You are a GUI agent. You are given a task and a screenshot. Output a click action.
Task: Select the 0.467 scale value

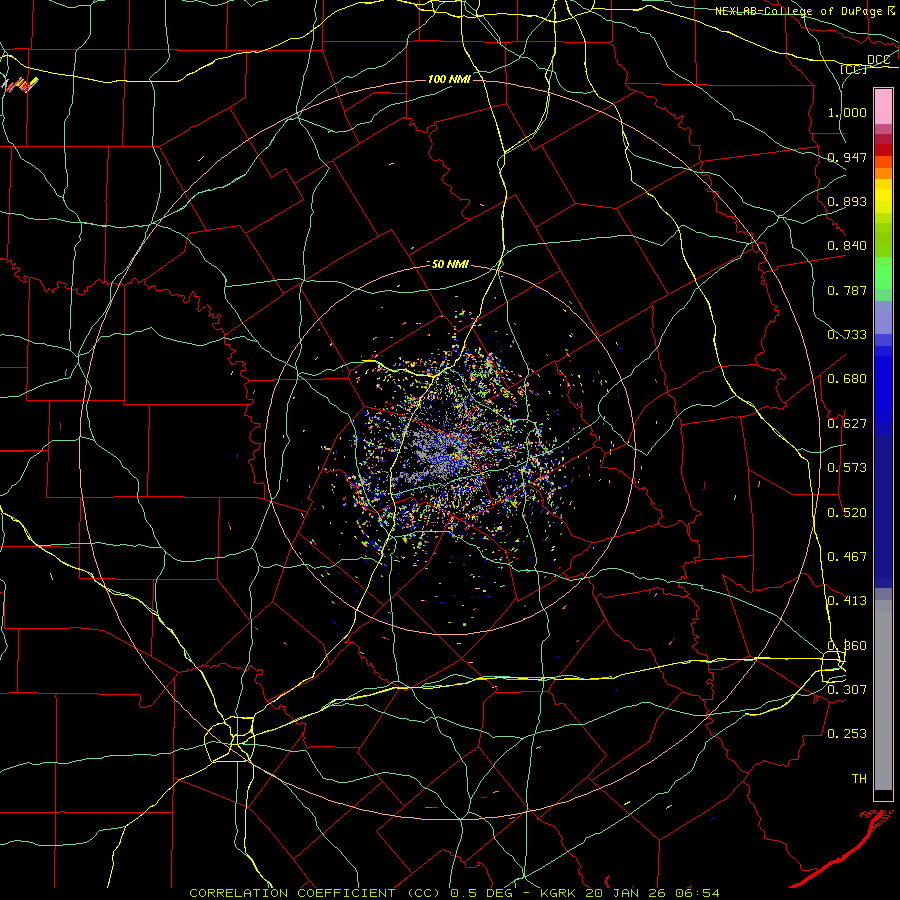(x=847, y=557)
